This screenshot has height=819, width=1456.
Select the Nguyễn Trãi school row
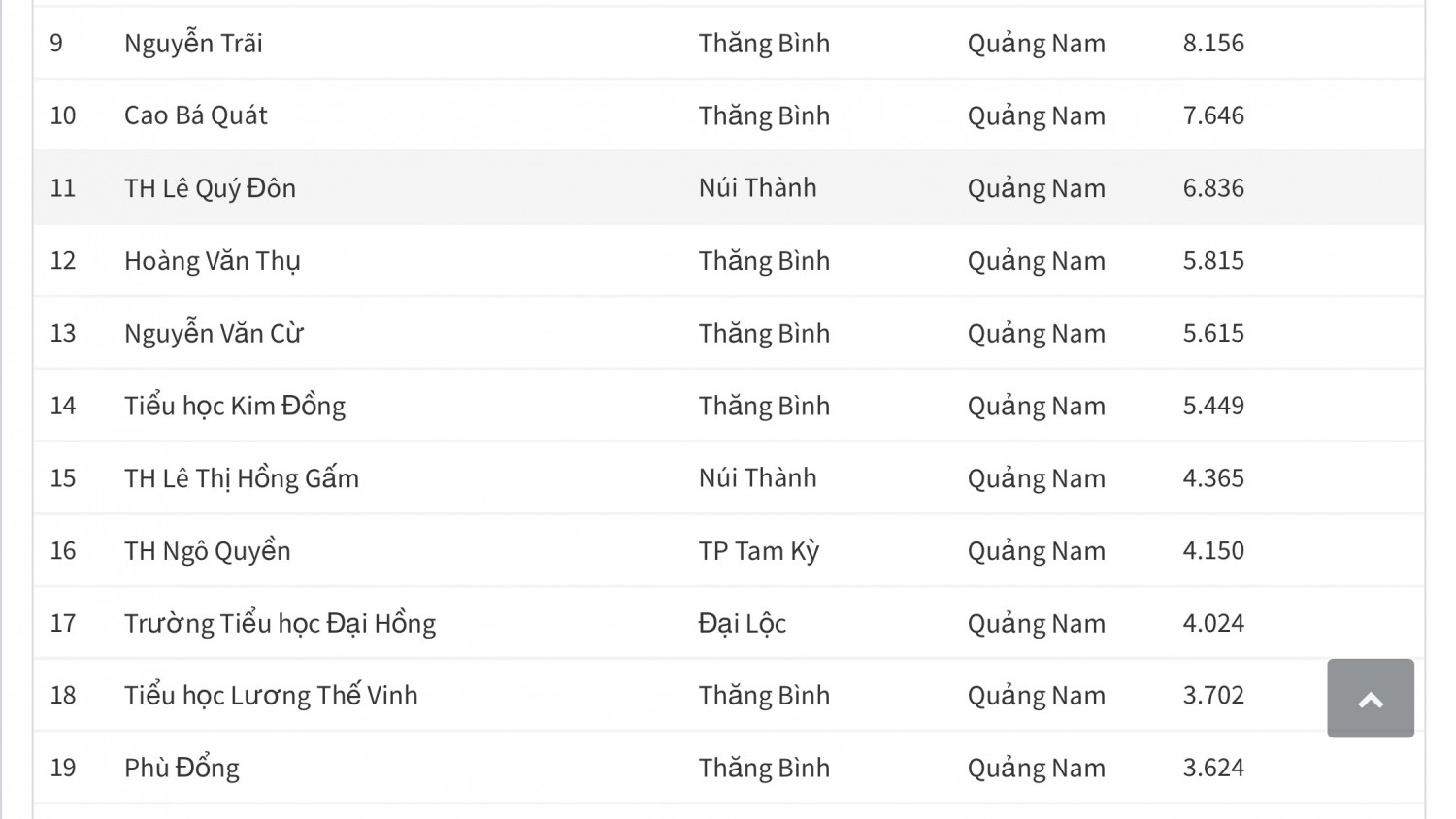click(193, 44)
